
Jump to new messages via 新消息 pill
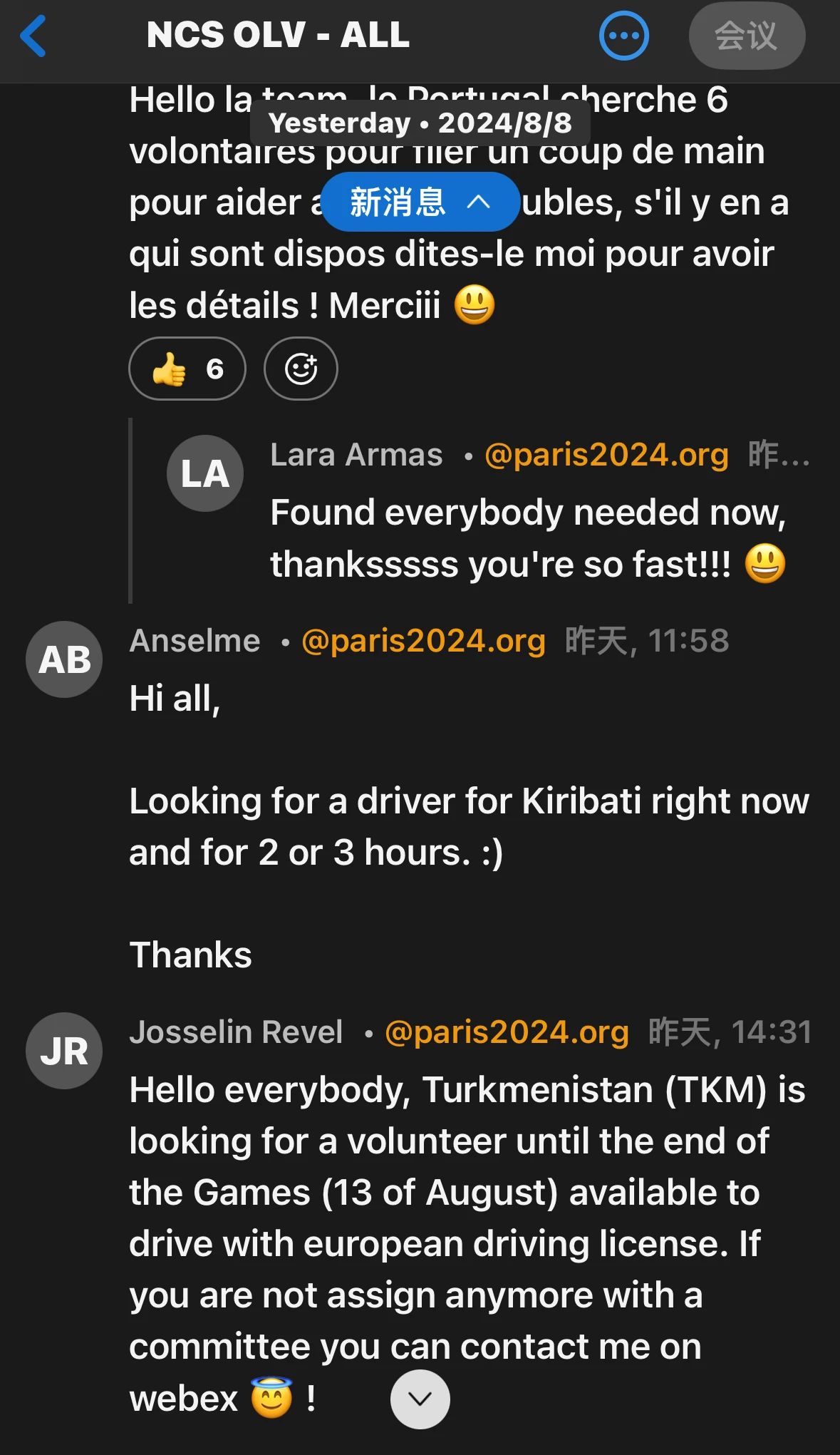420,202
